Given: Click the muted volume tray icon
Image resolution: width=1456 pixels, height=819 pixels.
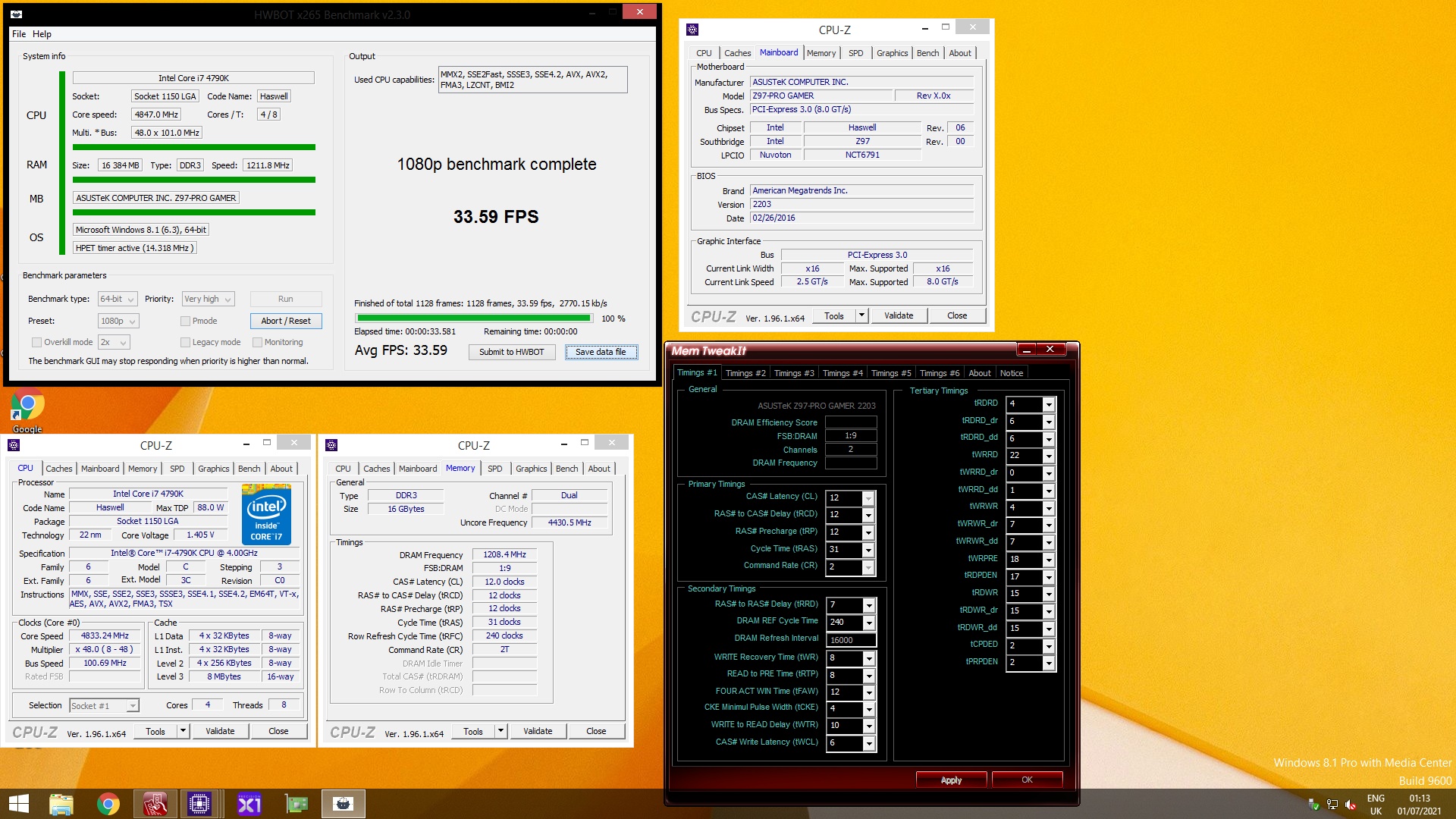Looking at the screenshot, I should pos(1351,805).
